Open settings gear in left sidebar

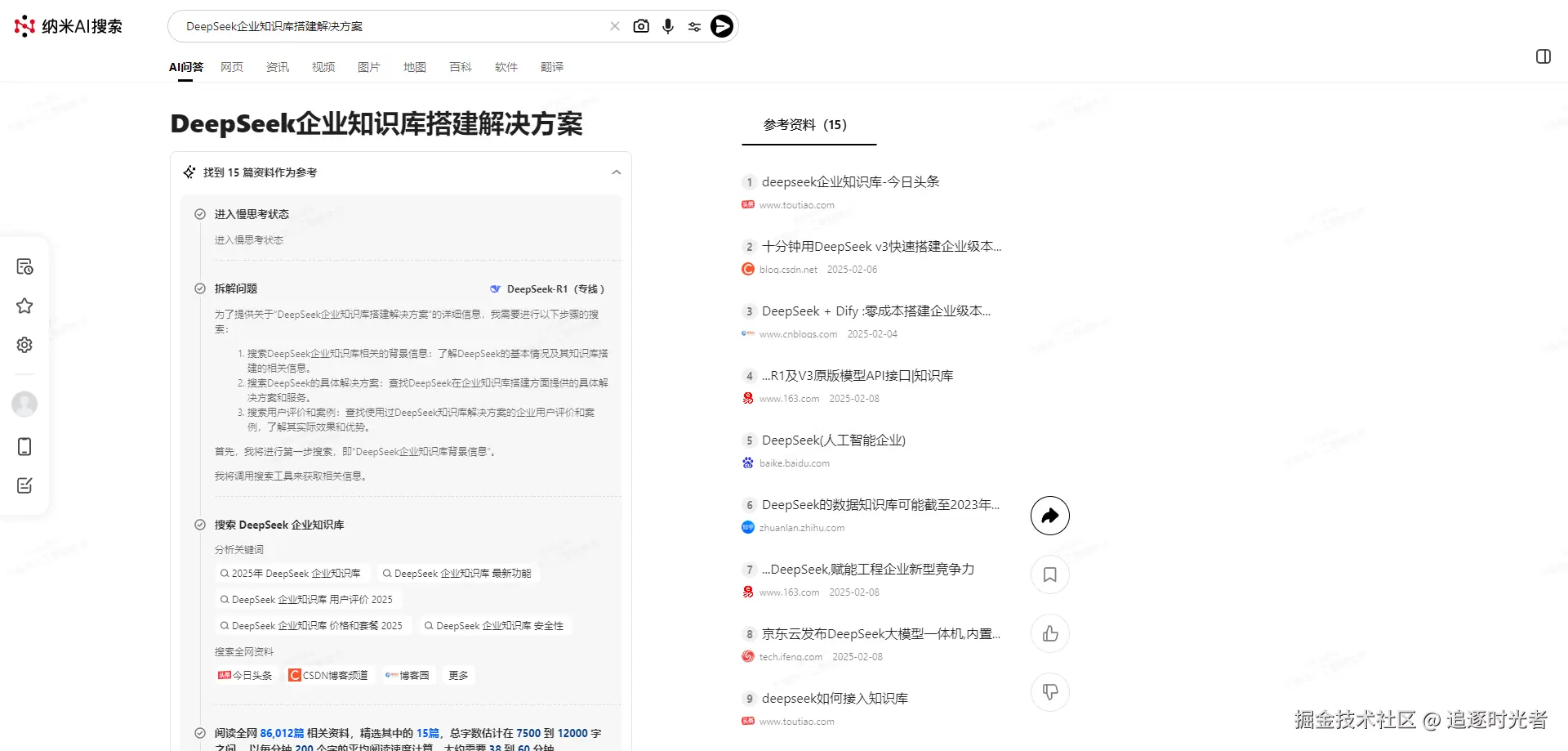[x=24, y=345]
